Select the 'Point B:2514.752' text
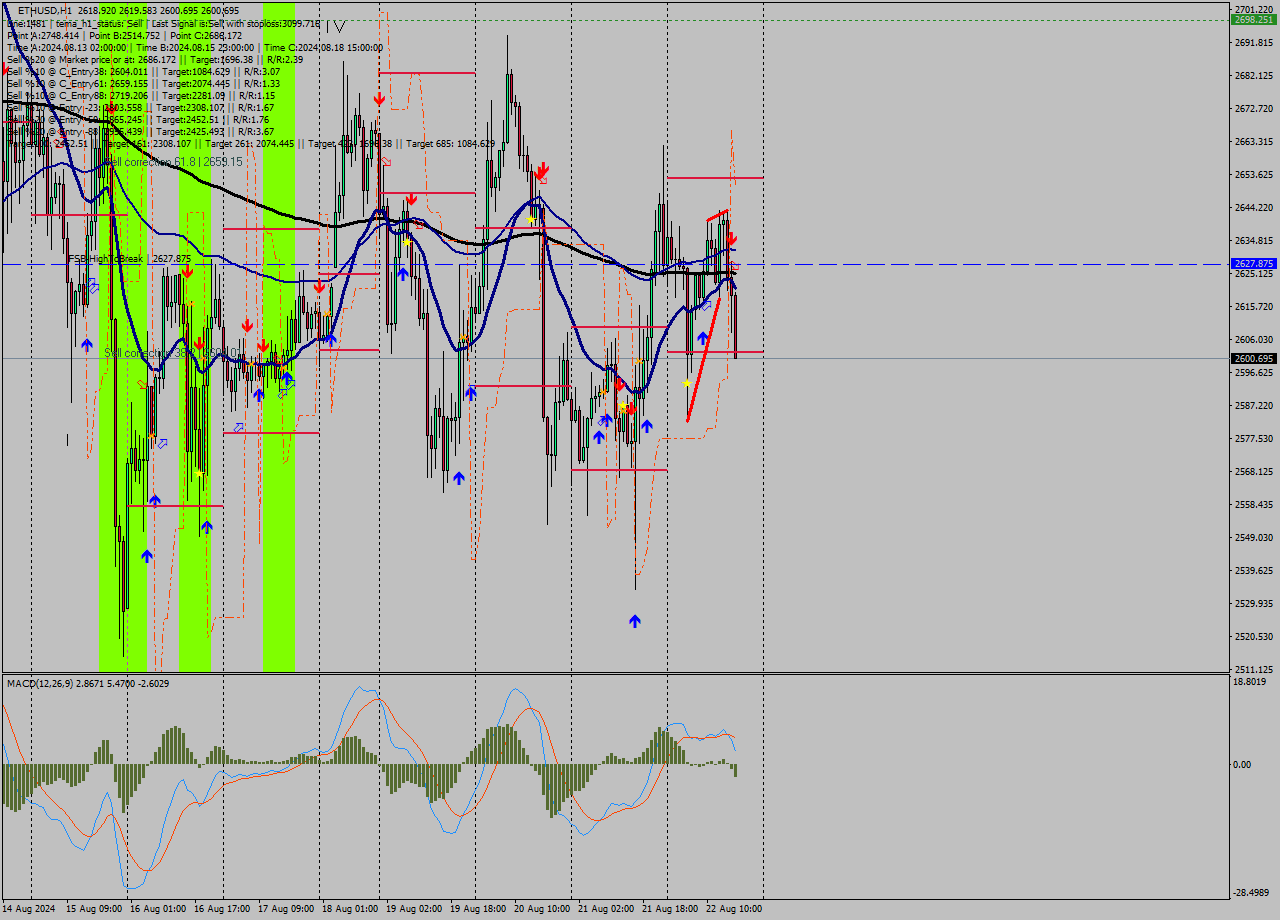 point(125,35)
